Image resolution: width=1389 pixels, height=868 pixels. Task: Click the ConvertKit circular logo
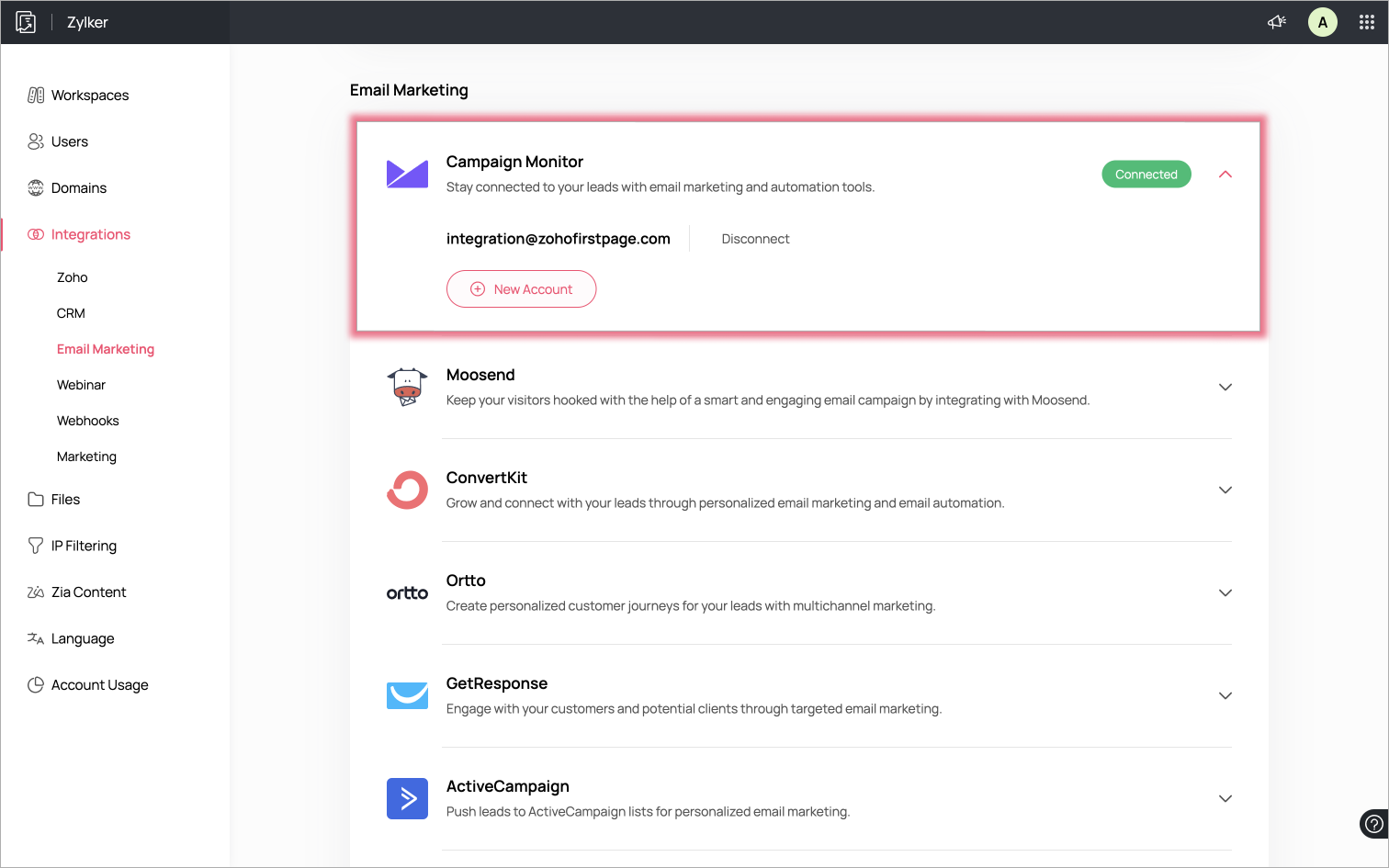pyautogui.click(x=407, y=490)
